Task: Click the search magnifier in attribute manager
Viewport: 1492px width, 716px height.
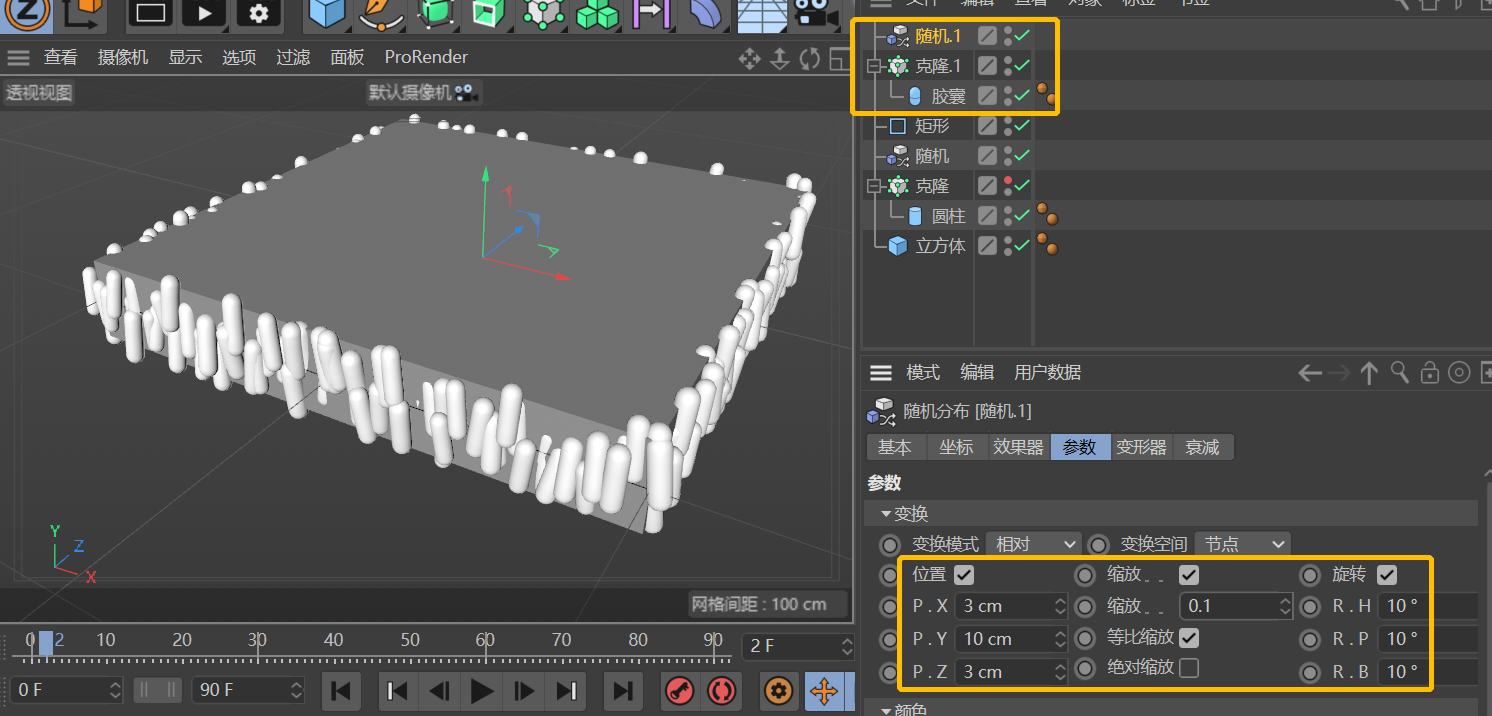Action: pos(1400,373)
